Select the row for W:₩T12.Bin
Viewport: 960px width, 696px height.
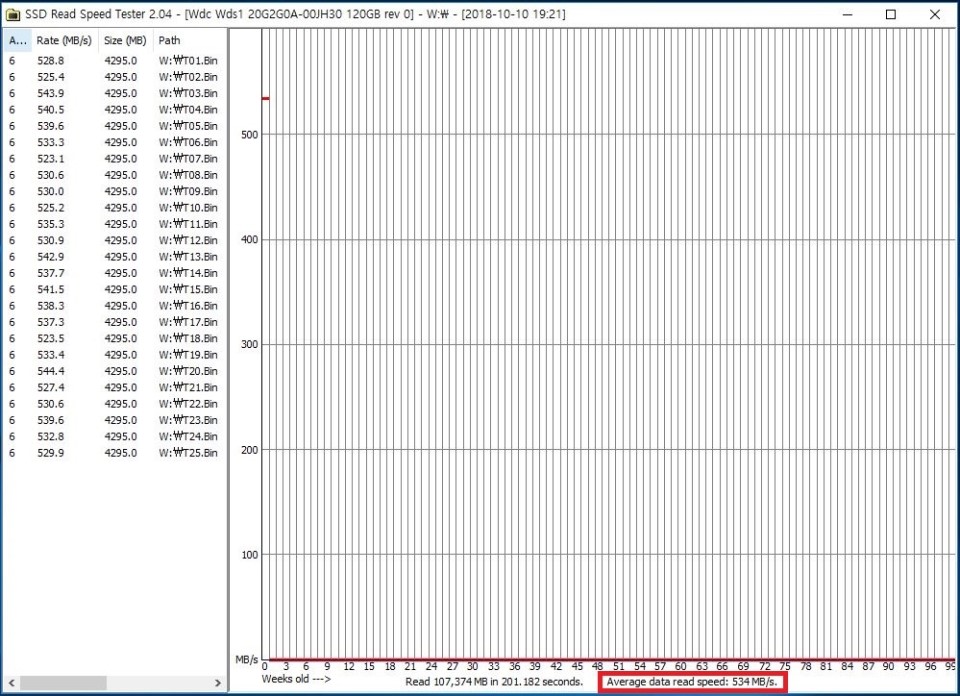tap(114, 241)
